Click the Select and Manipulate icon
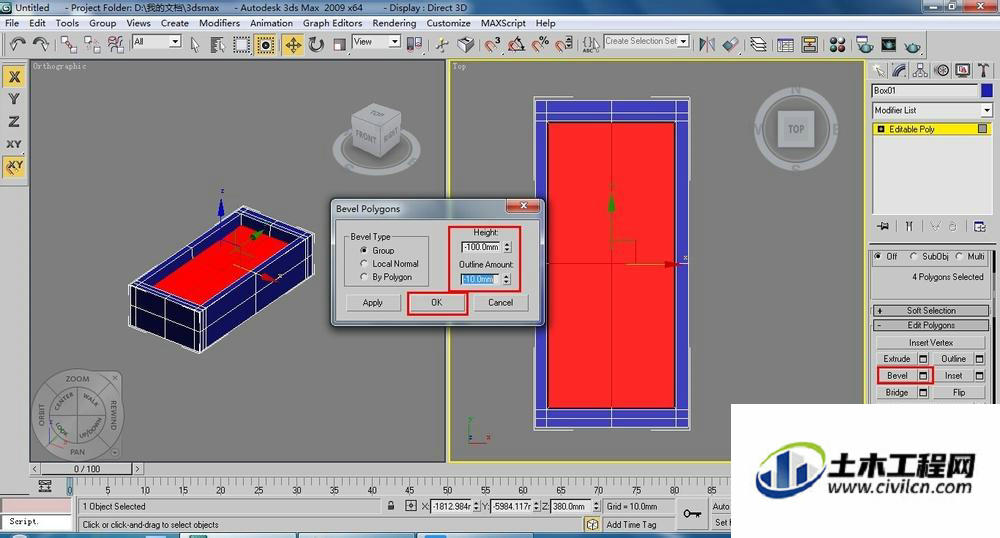The image size is (1000, 538). click(x=442, y=44)
